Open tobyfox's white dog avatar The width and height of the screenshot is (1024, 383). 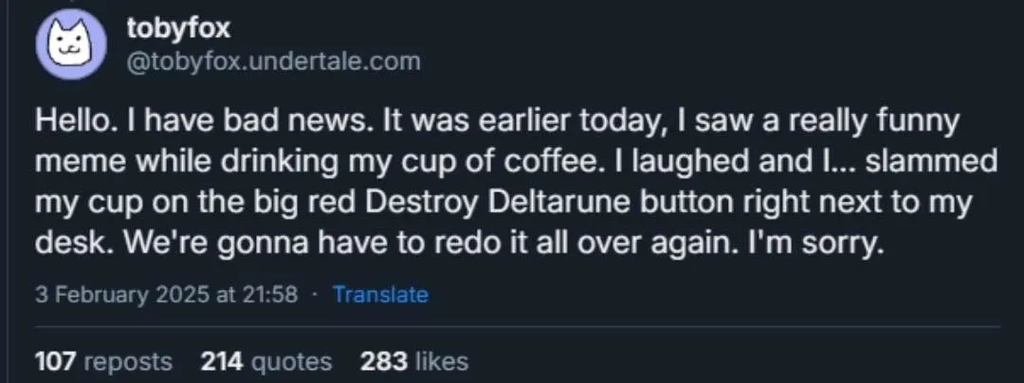pyautogui.click(x=71, y=44)
